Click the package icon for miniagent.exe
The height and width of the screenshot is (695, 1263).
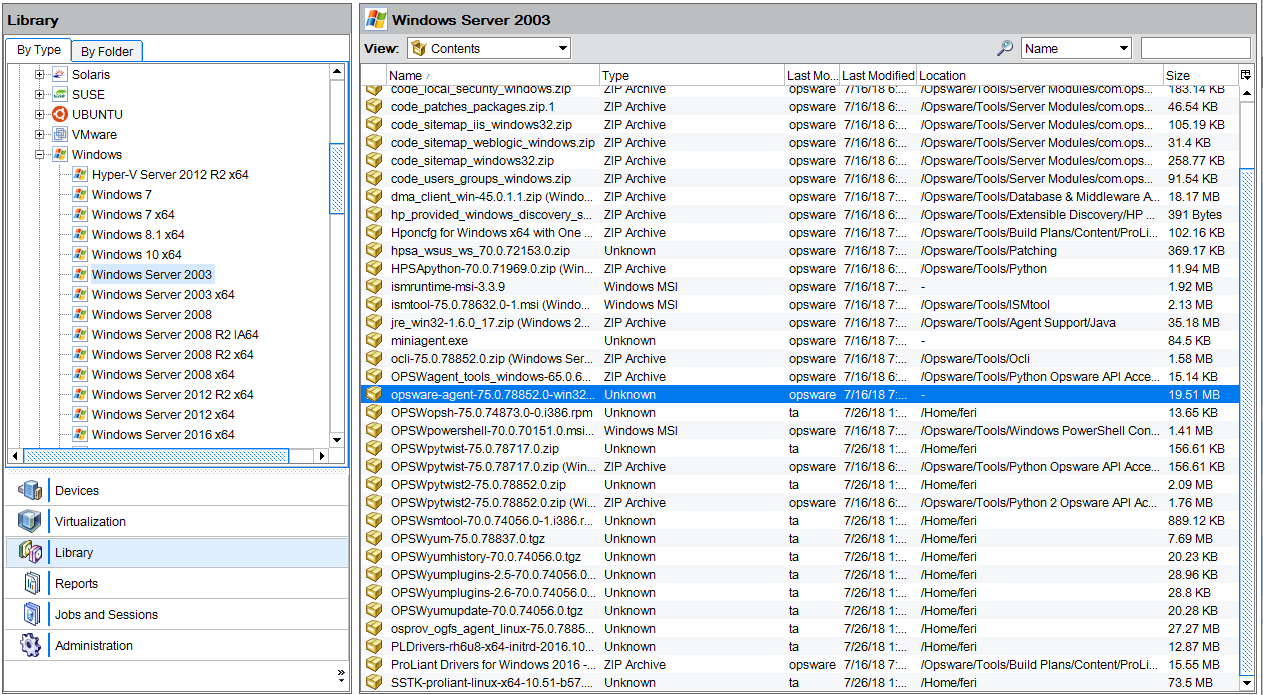[x=374, y=340]
